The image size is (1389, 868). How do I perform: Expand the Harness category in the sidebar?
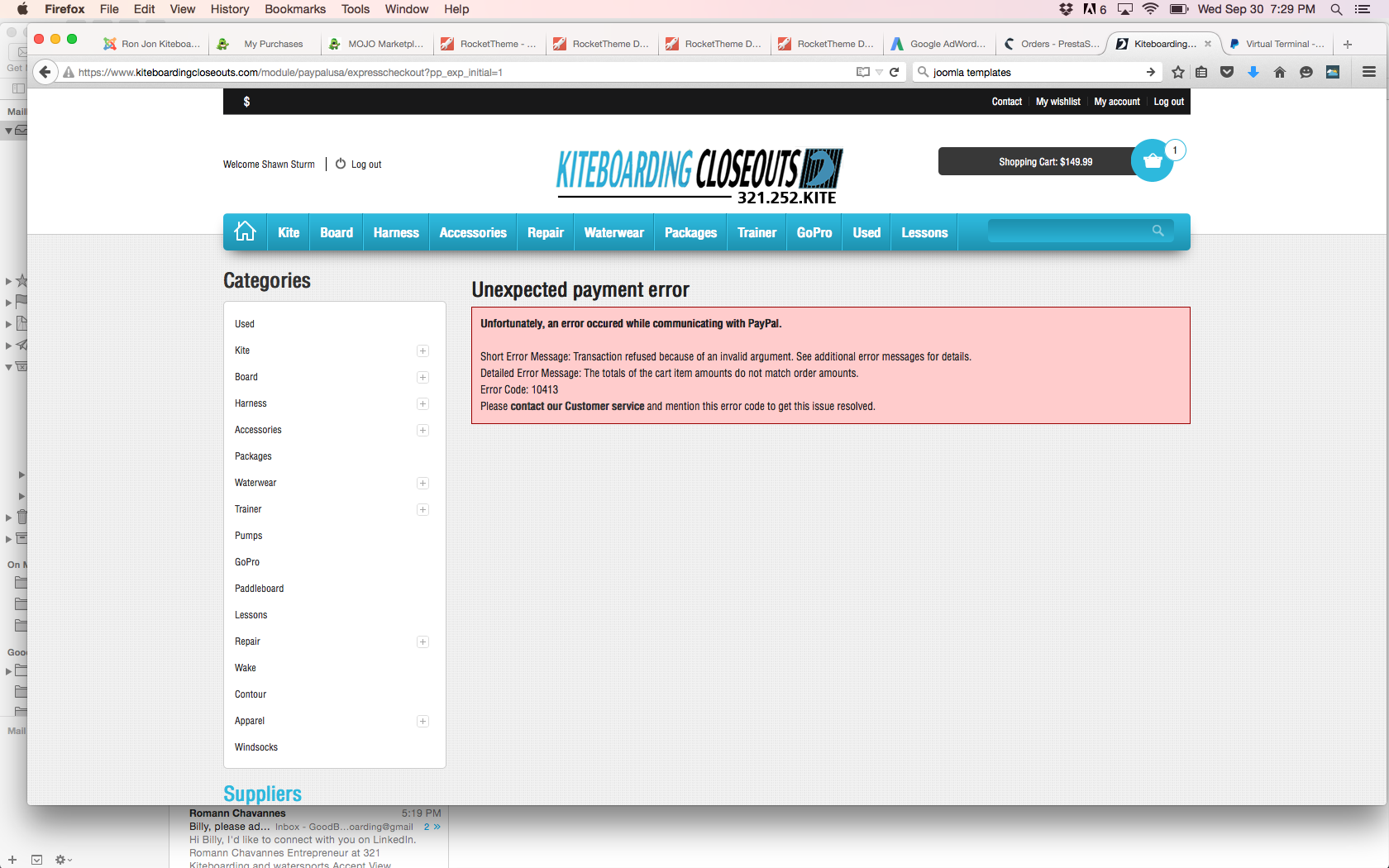pyautogui.click(x=422, y=403)
